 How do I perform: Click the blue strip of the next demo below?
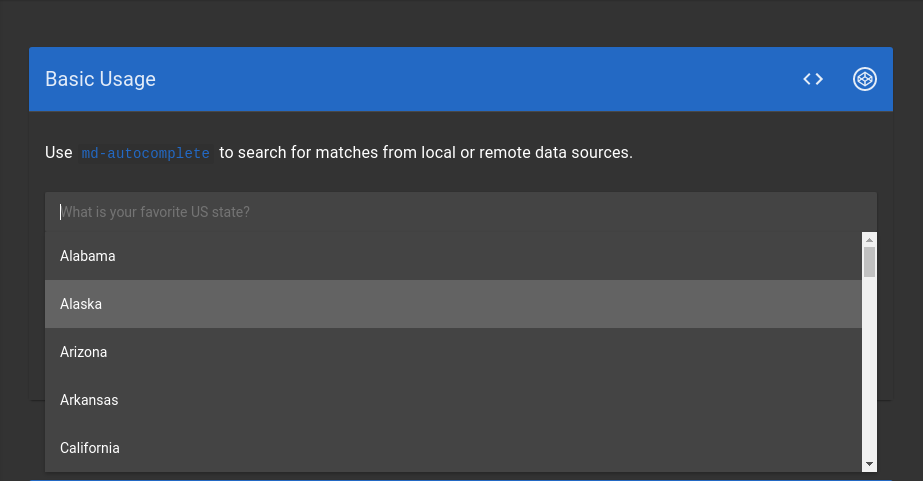tap(462, 480)
